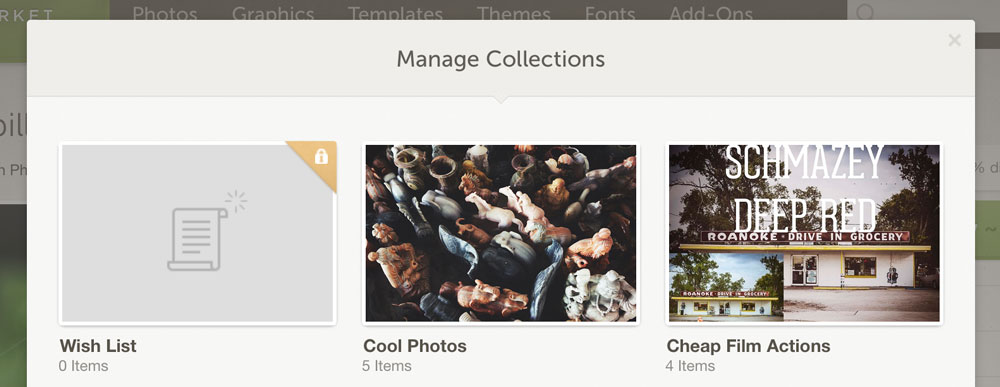Click the lock icon on Wish List
Screen dimensions: 1000x387
pyautogui.click(x=321, y=156)
